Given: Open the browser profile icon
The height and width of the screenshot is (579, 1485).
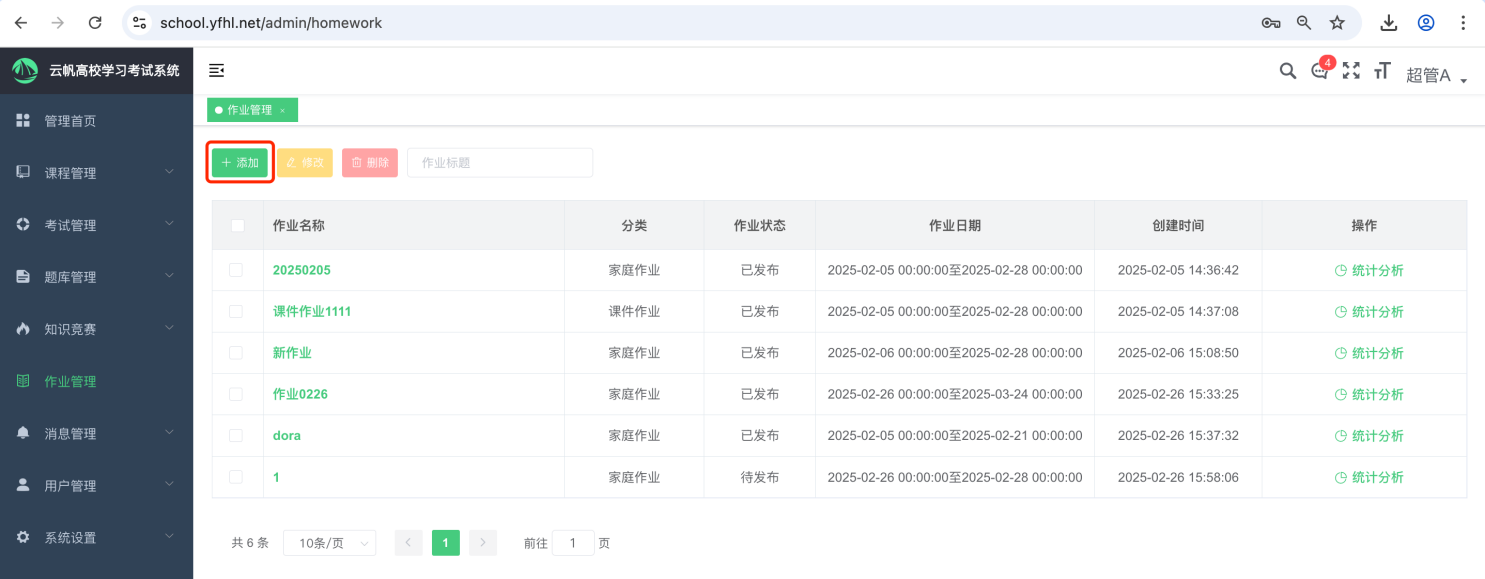Looking at the screenshot, I should [x=1426, y=22].
